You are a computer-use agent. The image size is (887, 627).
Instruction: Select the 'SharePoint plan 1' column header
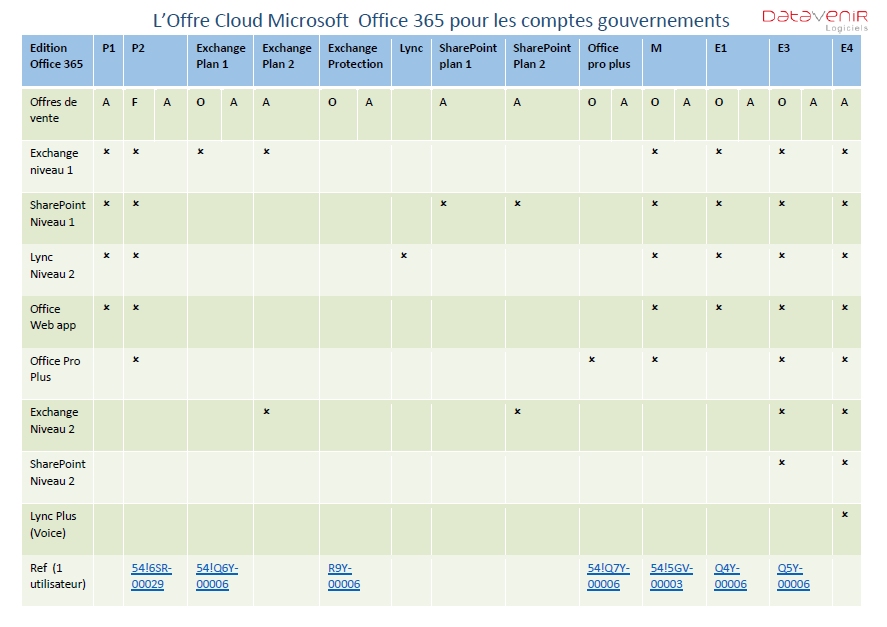click(x=468, y=61)
